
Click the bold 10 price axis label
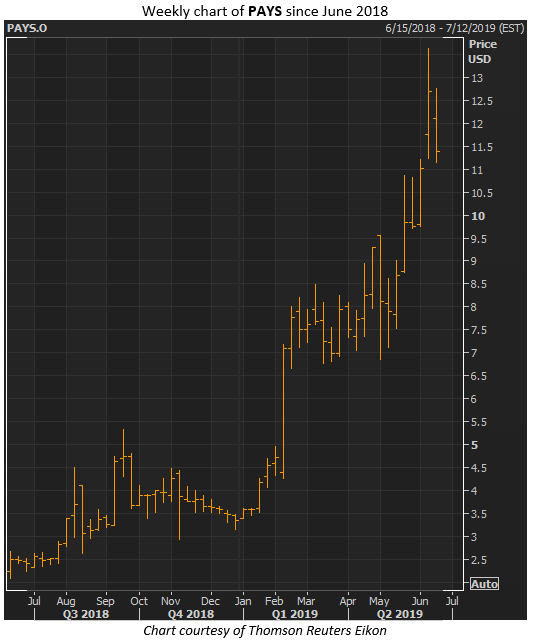point(478,216)
